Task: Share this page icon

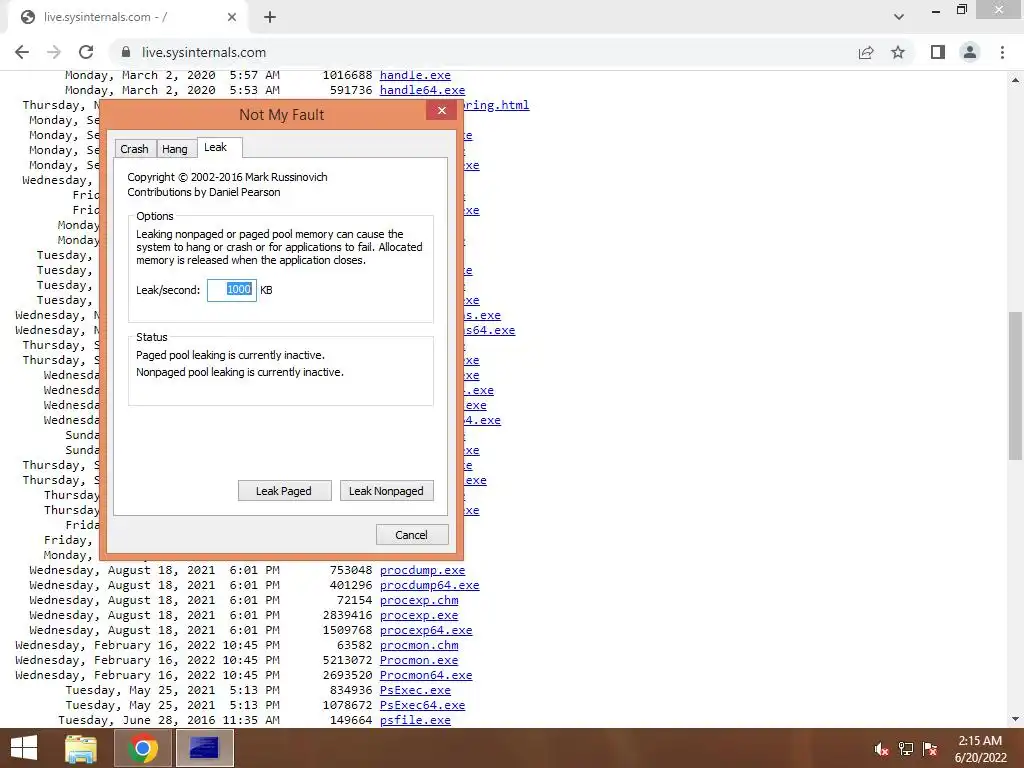Action: click(866, 52)
